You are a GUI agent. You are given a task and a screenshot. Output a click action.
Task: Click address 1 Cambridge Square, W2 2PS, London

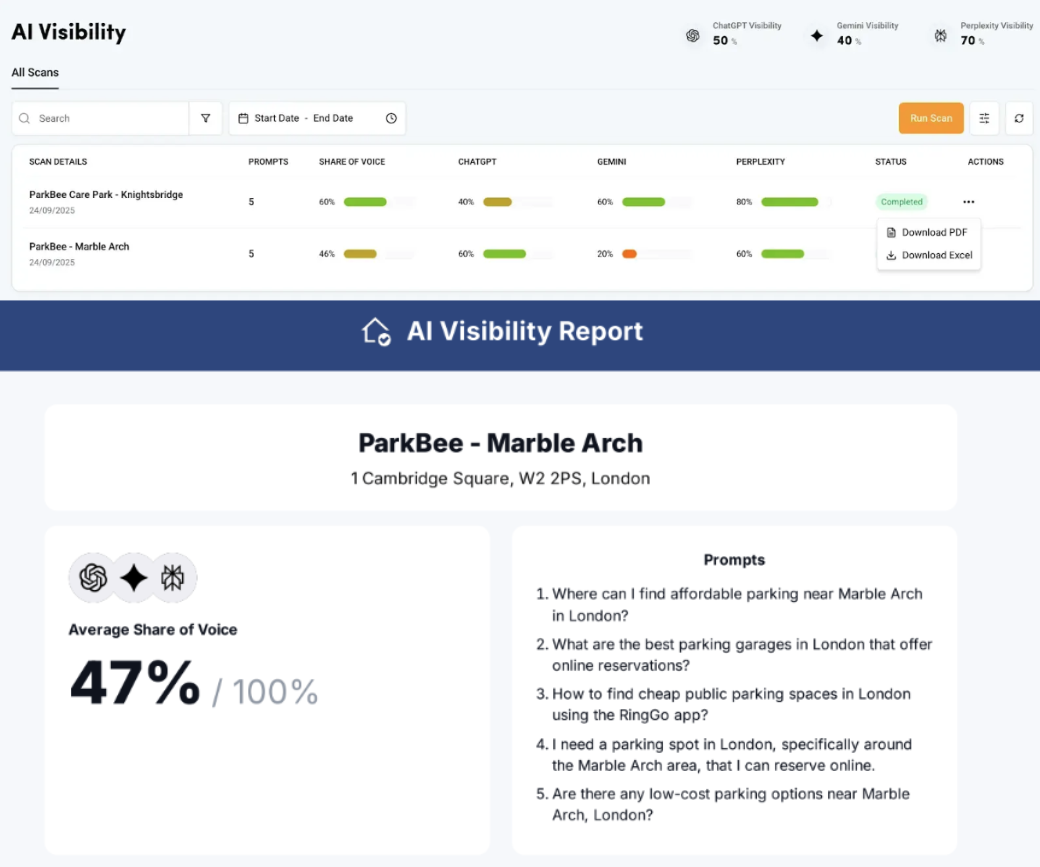click(x=500, y=478)
